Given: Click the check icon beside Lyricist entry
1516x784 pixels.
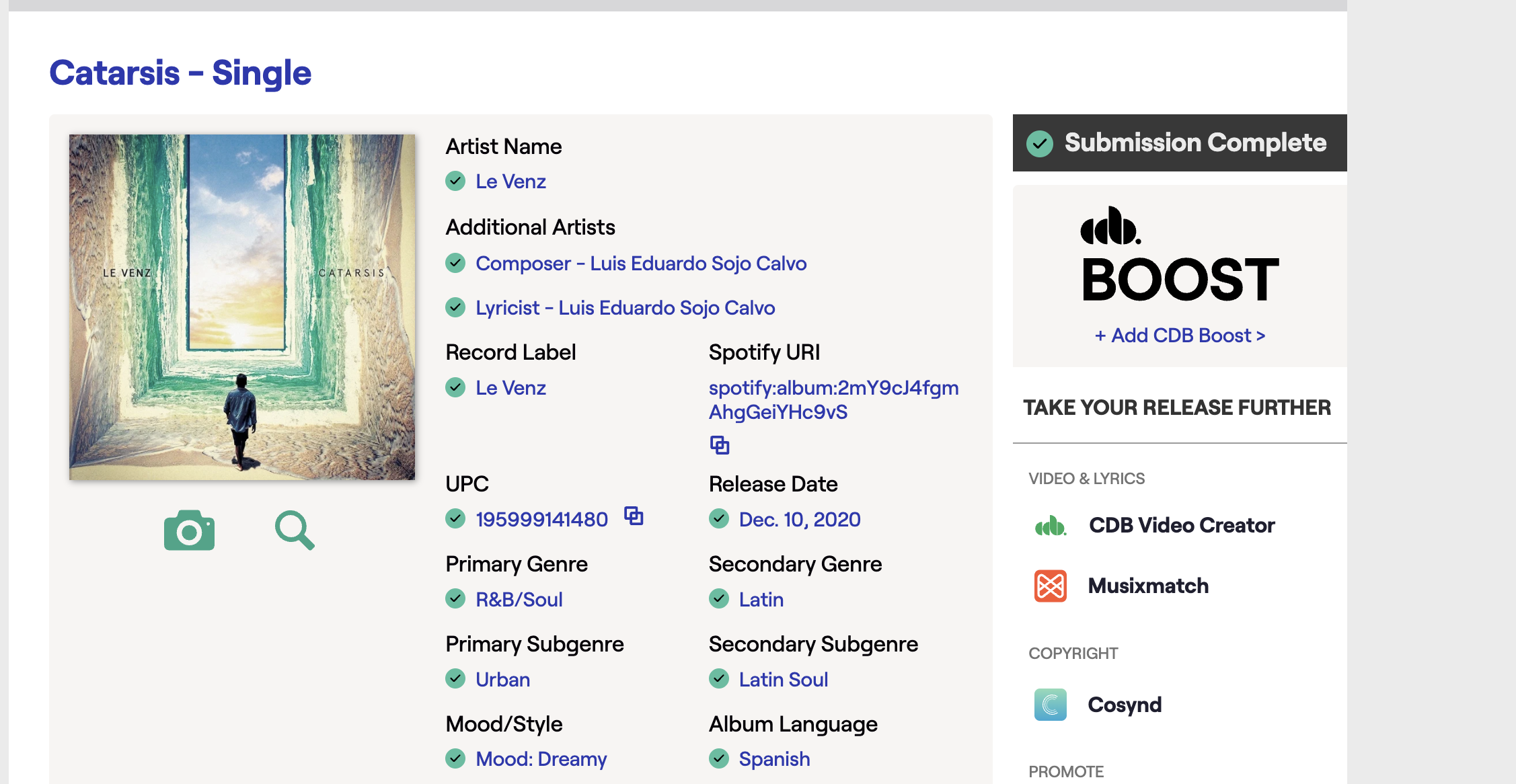Looking at the screenshot, I should click(x=455, y=307).
